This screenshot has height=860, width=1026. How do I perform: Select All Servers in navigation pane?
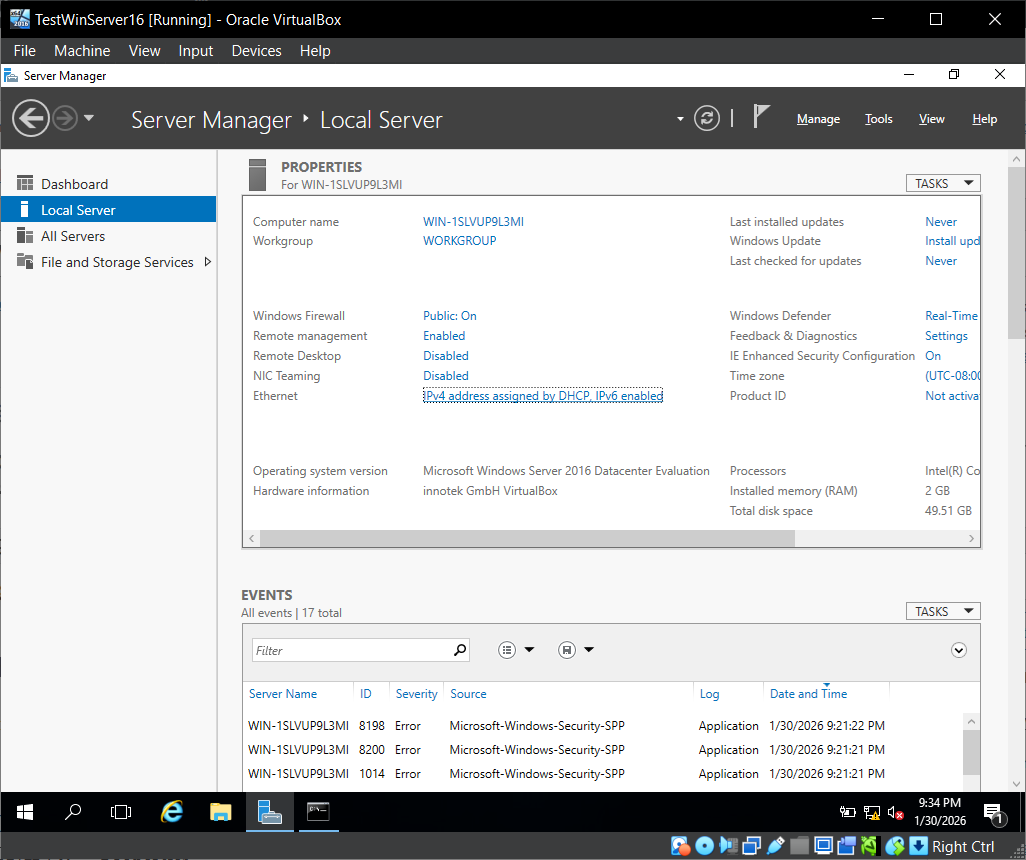pyautogui.click(x=72, y=236)
